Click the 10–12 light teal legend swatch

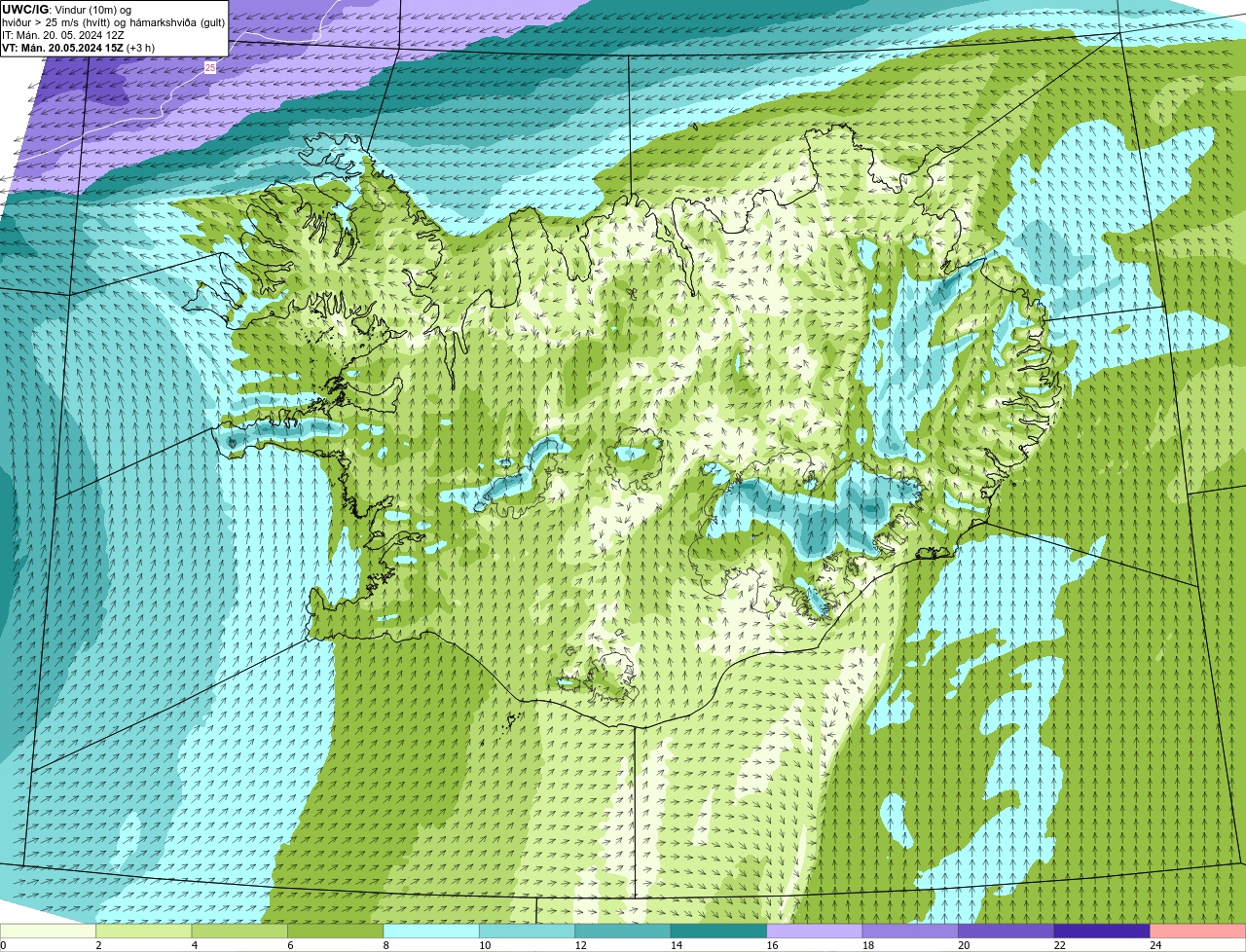tap(528, 931)
